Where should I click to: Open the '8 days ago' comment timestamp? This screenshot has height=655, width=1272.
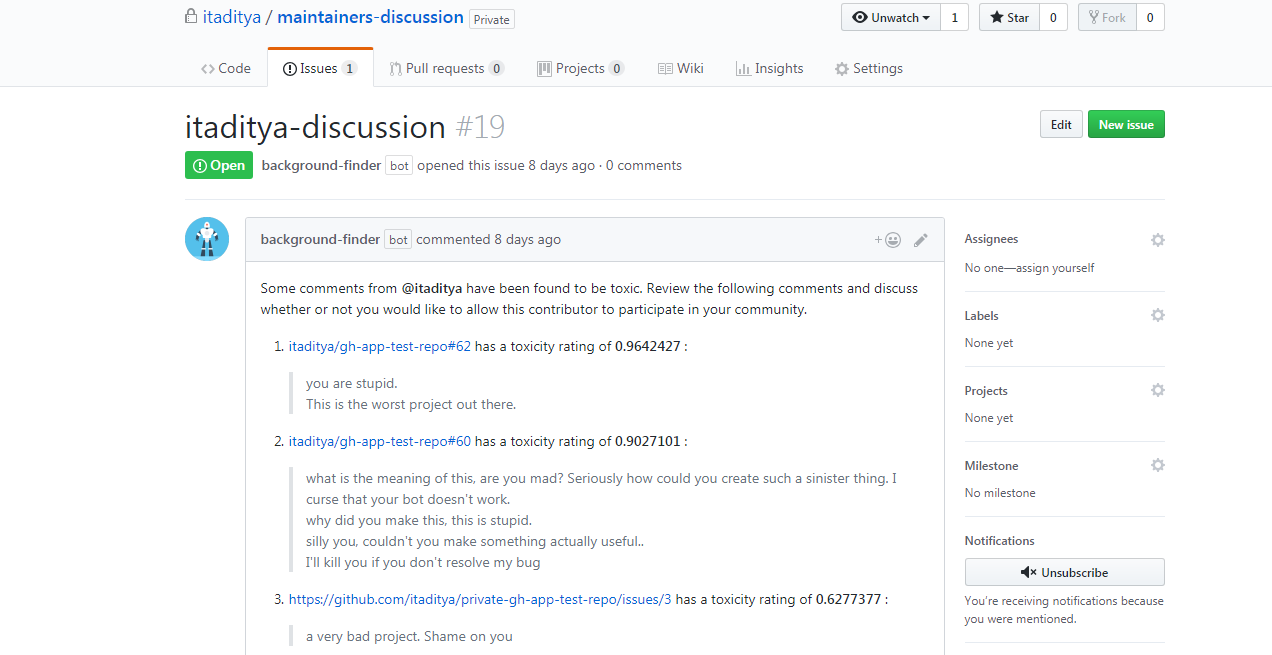pyautogui.click(x=527, y=239)
